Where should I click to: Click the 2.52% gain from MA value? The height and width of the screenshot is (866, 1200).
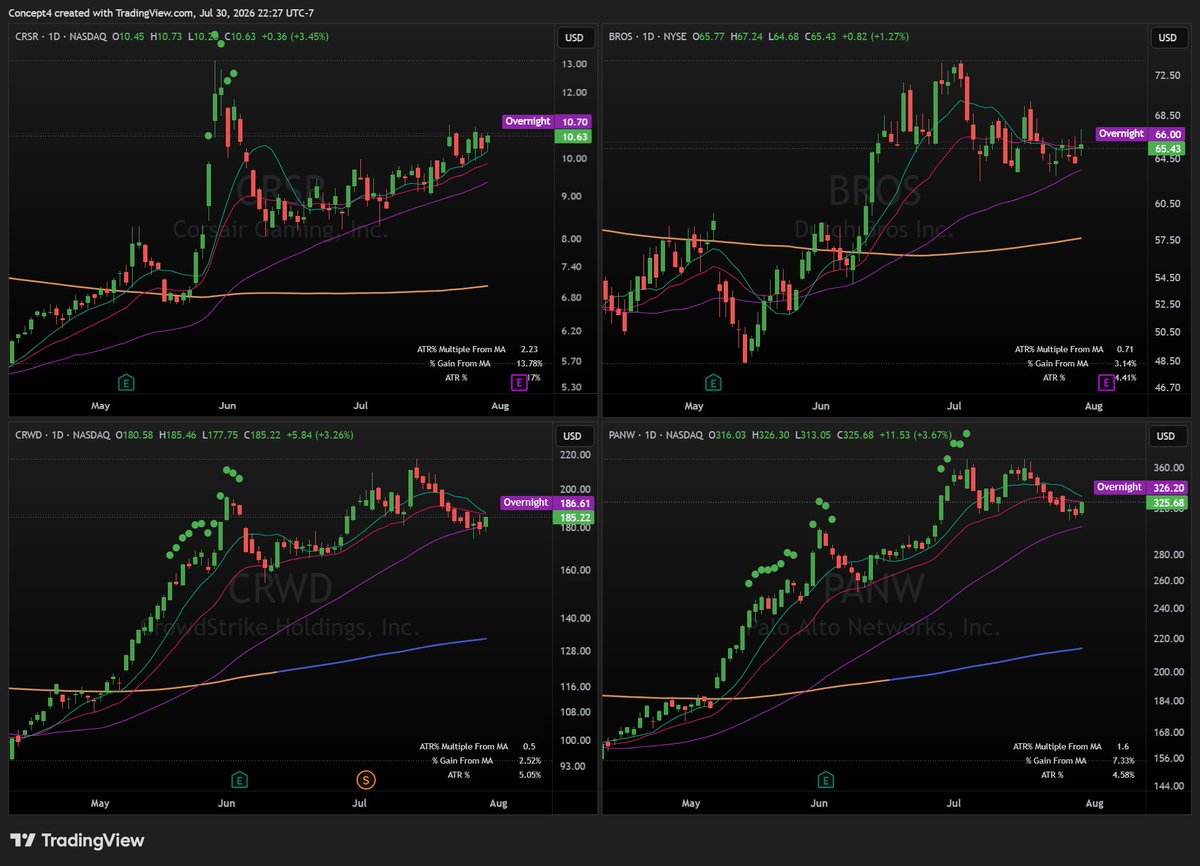coord(530,761)
